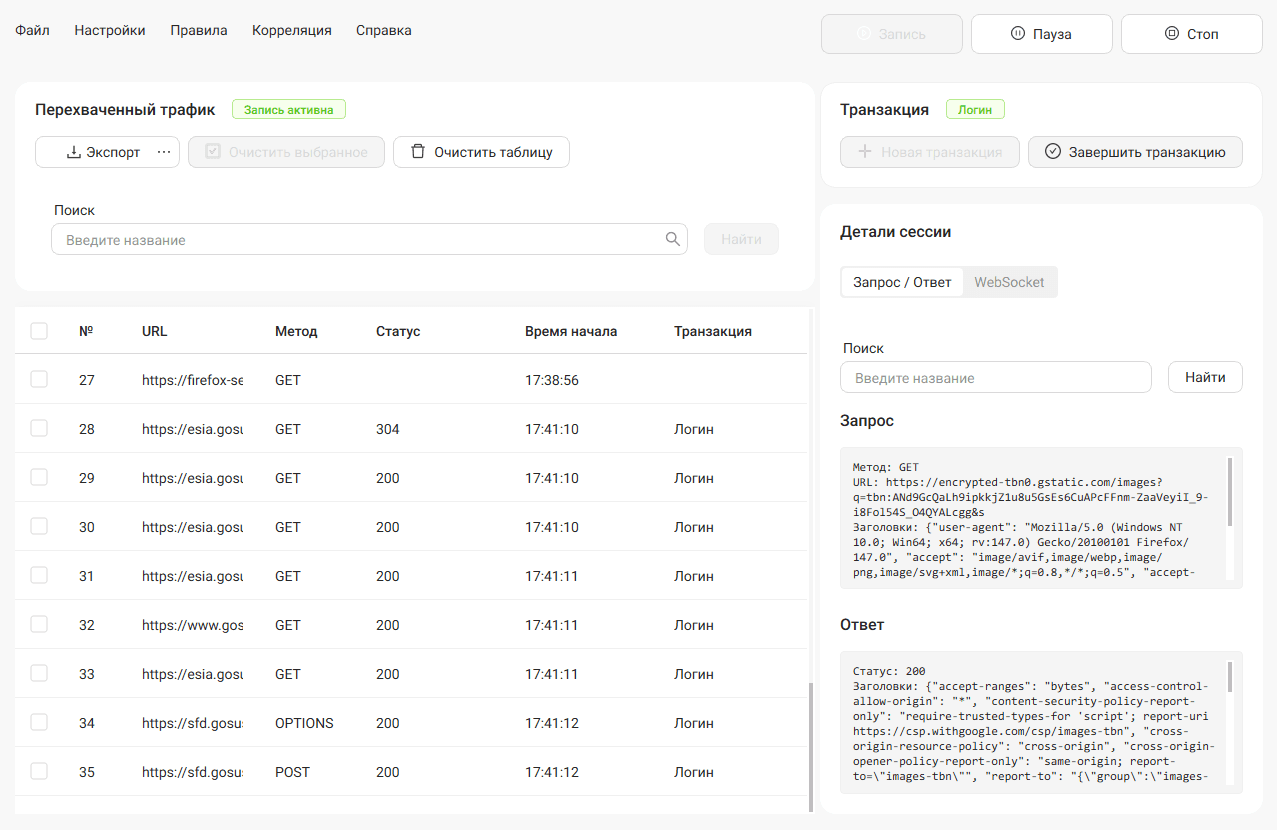Image resolution: width=1277 pixels, height=830 pixels.
Task: Open the Правила menu
Action: (199, 30)
